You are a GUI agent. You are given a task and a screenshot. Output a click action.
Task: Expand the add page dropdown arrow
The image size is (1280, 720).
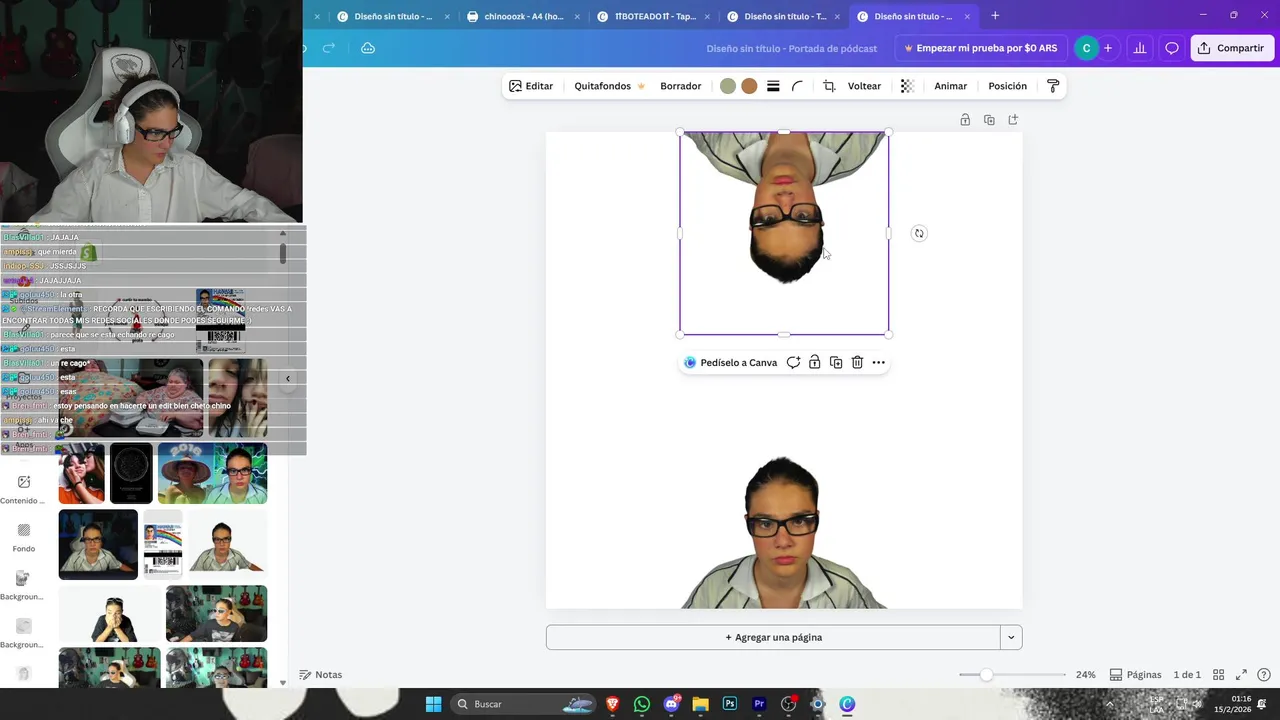[1011, 637]
